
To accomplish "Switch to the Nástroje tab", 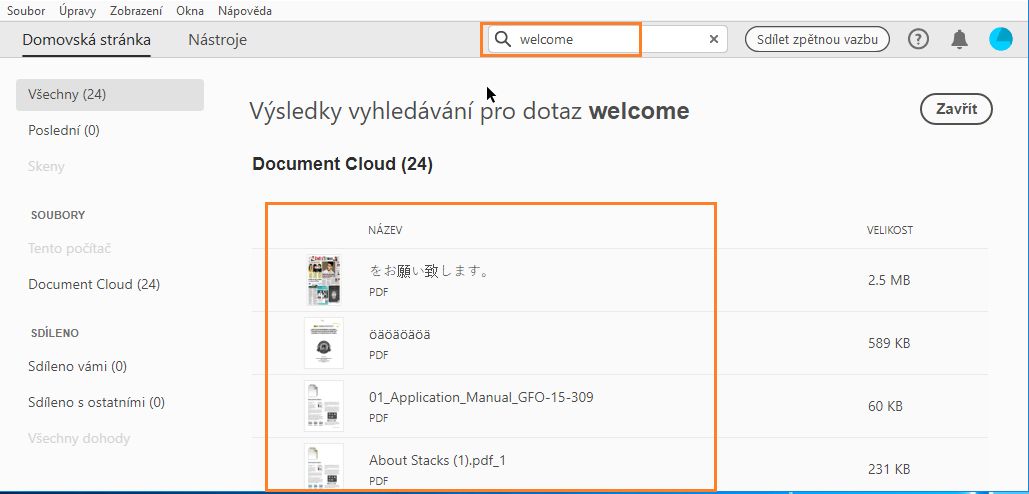I will 217,39.
